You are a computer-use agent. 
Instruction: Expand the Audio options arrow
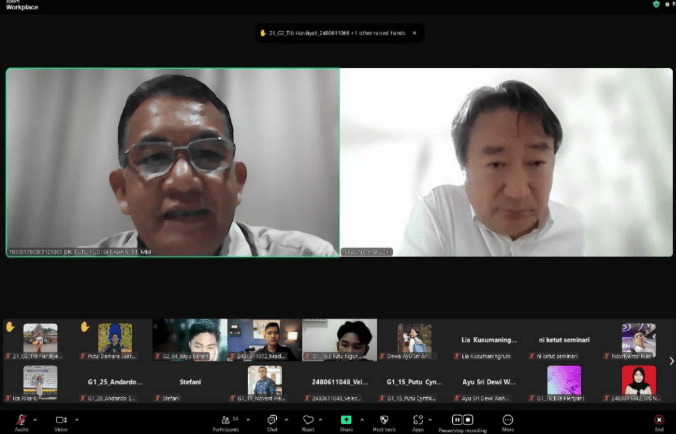coord(35,419)
